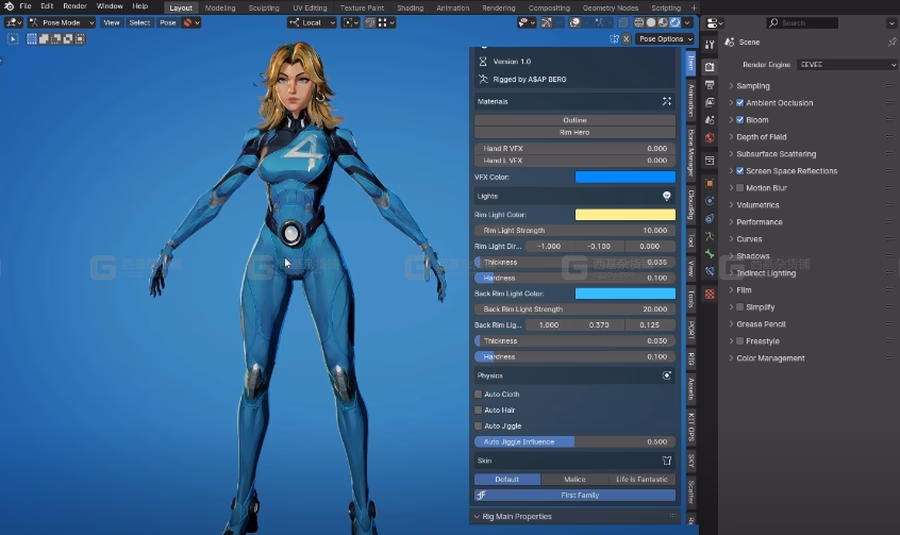Click the Materials panel header icon
900x535 pixels.
[666, 102]
